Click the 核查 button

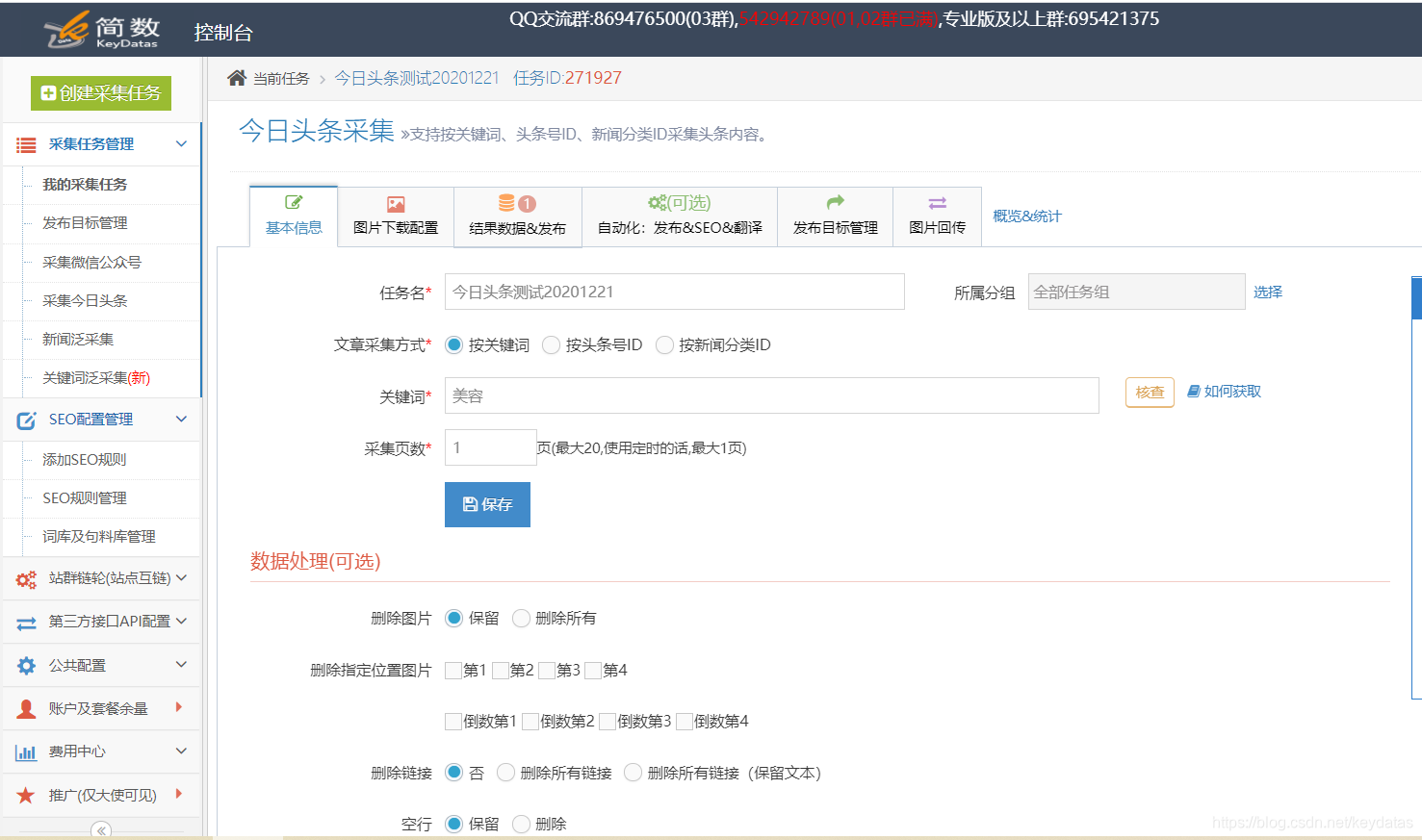pos(1150,393)
